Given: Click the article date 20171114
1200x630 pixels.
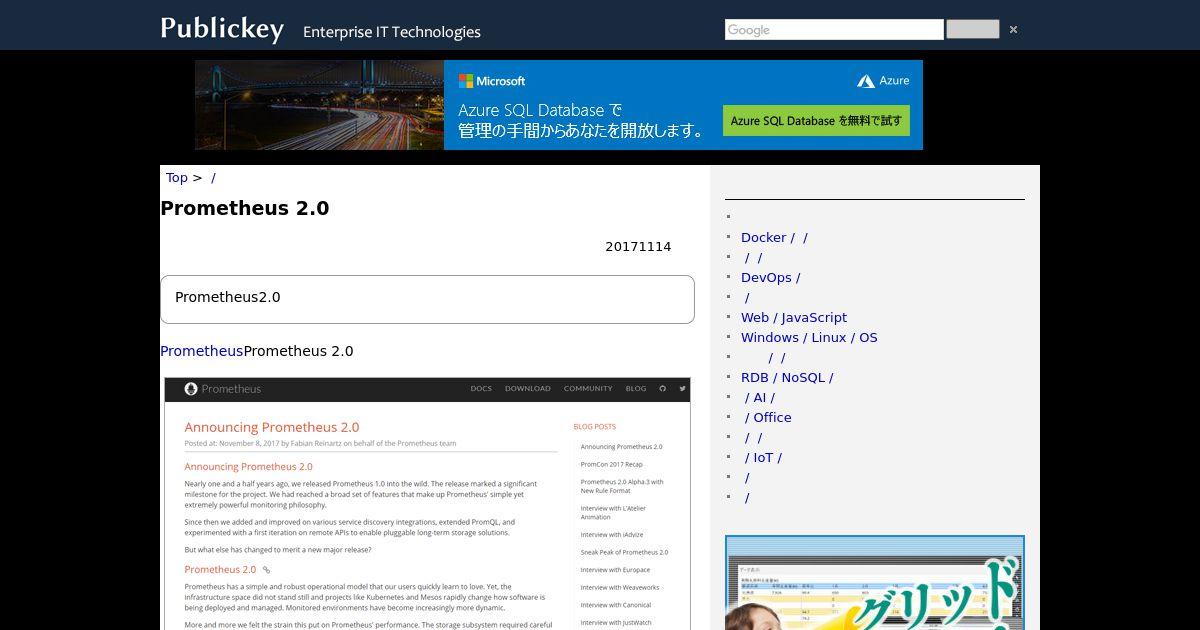Looking at the screenshot, I should pos(638,247).
